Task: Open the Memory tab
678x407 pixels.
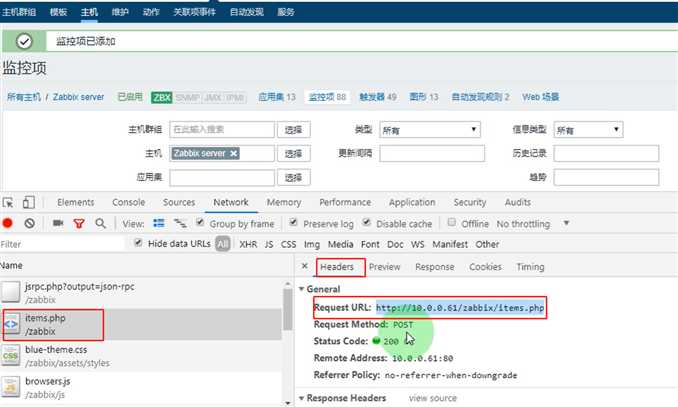Action: pyautogui.click(x=284, y=202)
